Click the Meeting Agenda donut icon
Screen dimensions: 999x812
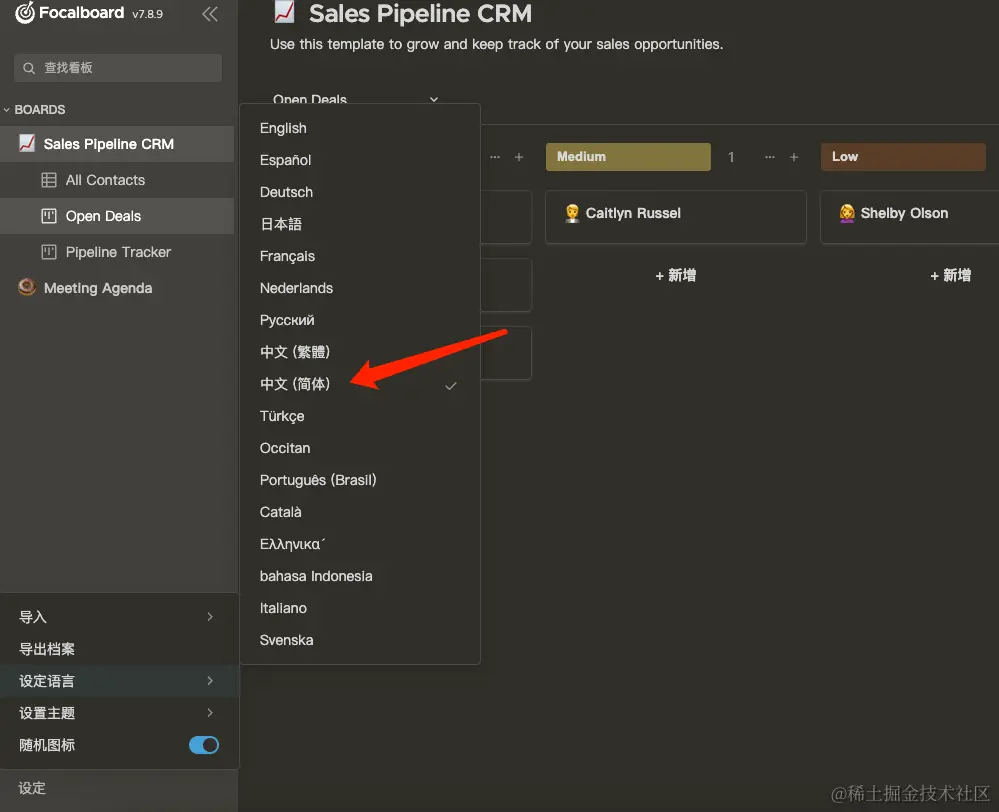[x=27, y=287]
